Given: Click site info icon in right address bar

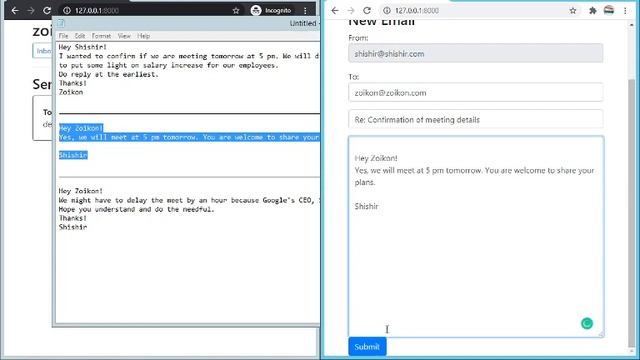Looking at the screenshot, I should click(x=387, y=11).
